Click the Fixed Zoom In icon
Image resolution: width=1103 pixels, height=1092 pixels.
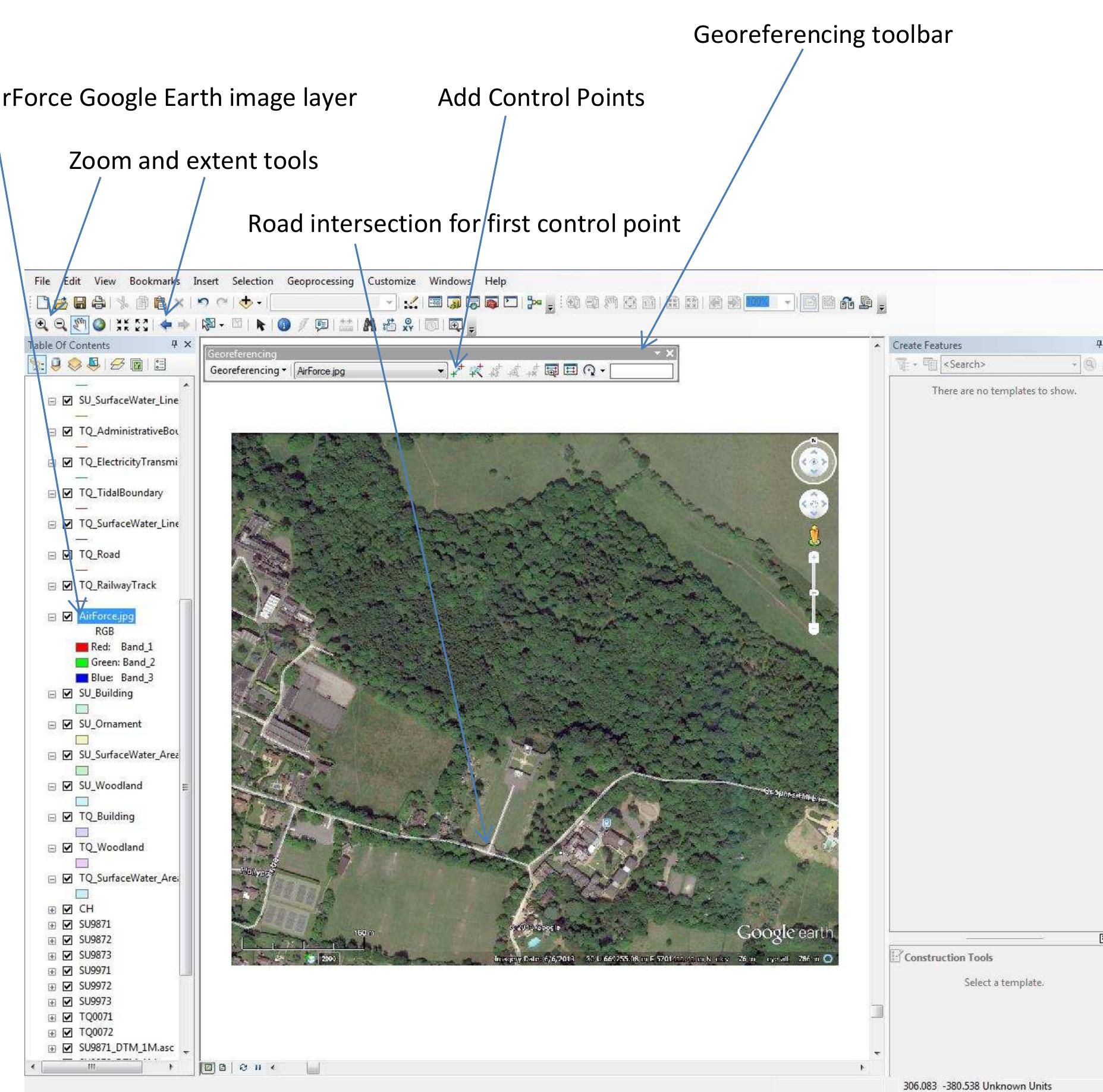[x=122, y=325]
